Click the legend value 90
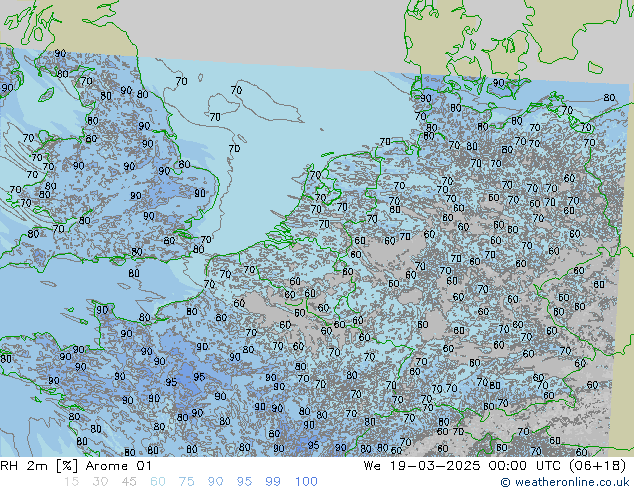Screen dimensions: 634x490 coord(215,482)
